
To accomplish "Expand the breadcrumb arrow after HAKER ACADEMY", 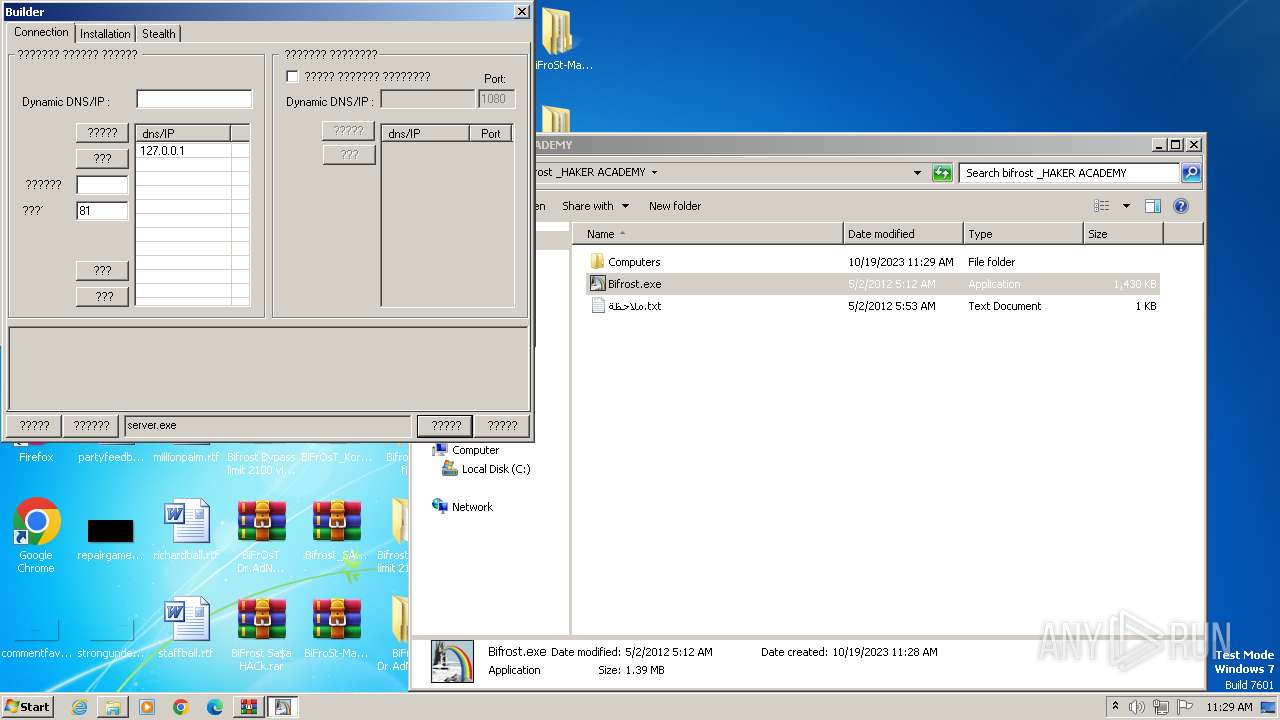I will click(654, 172).
